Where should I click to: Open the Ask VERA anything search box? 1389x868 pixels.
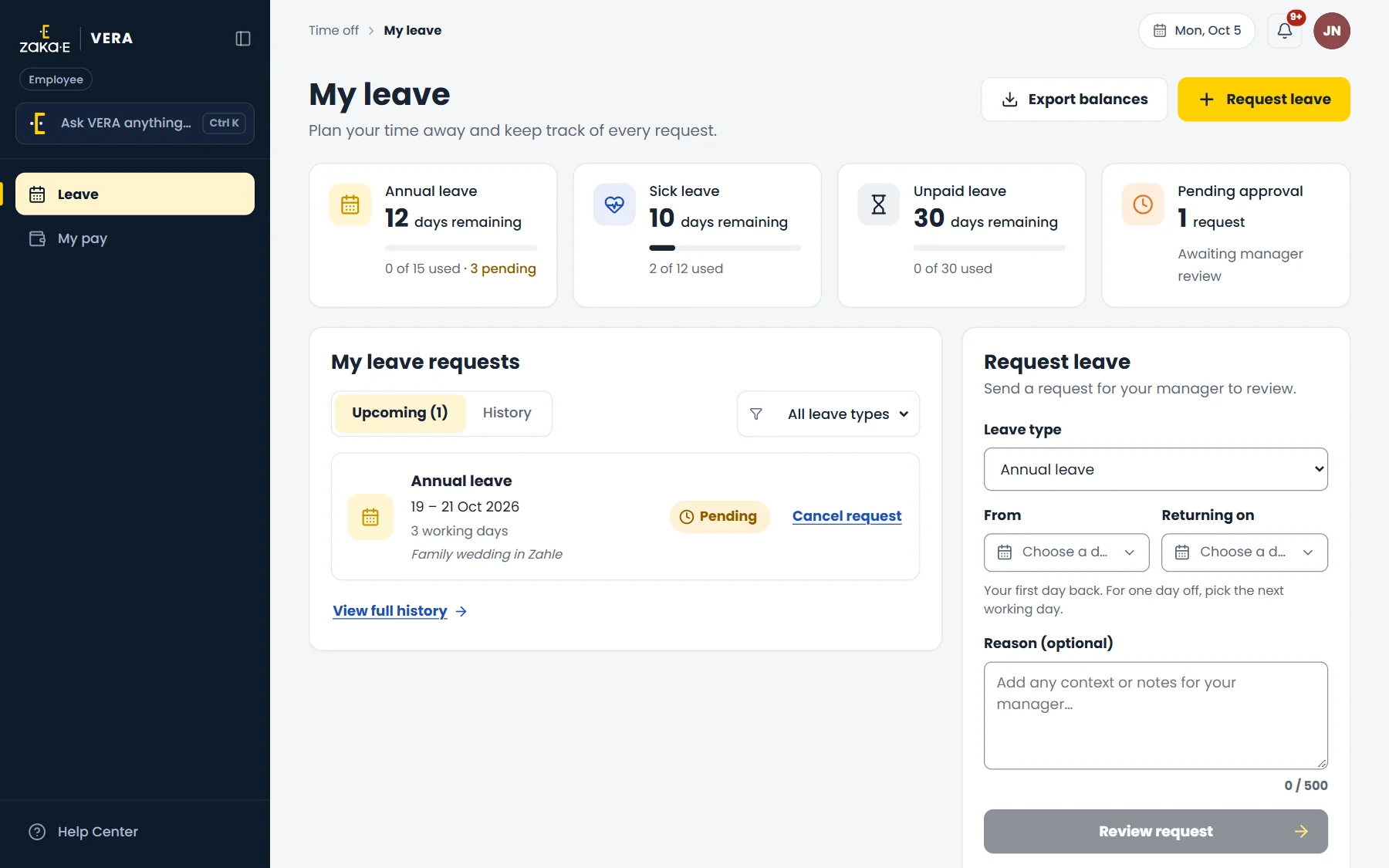pyautogui.click(x=135, y=123)
